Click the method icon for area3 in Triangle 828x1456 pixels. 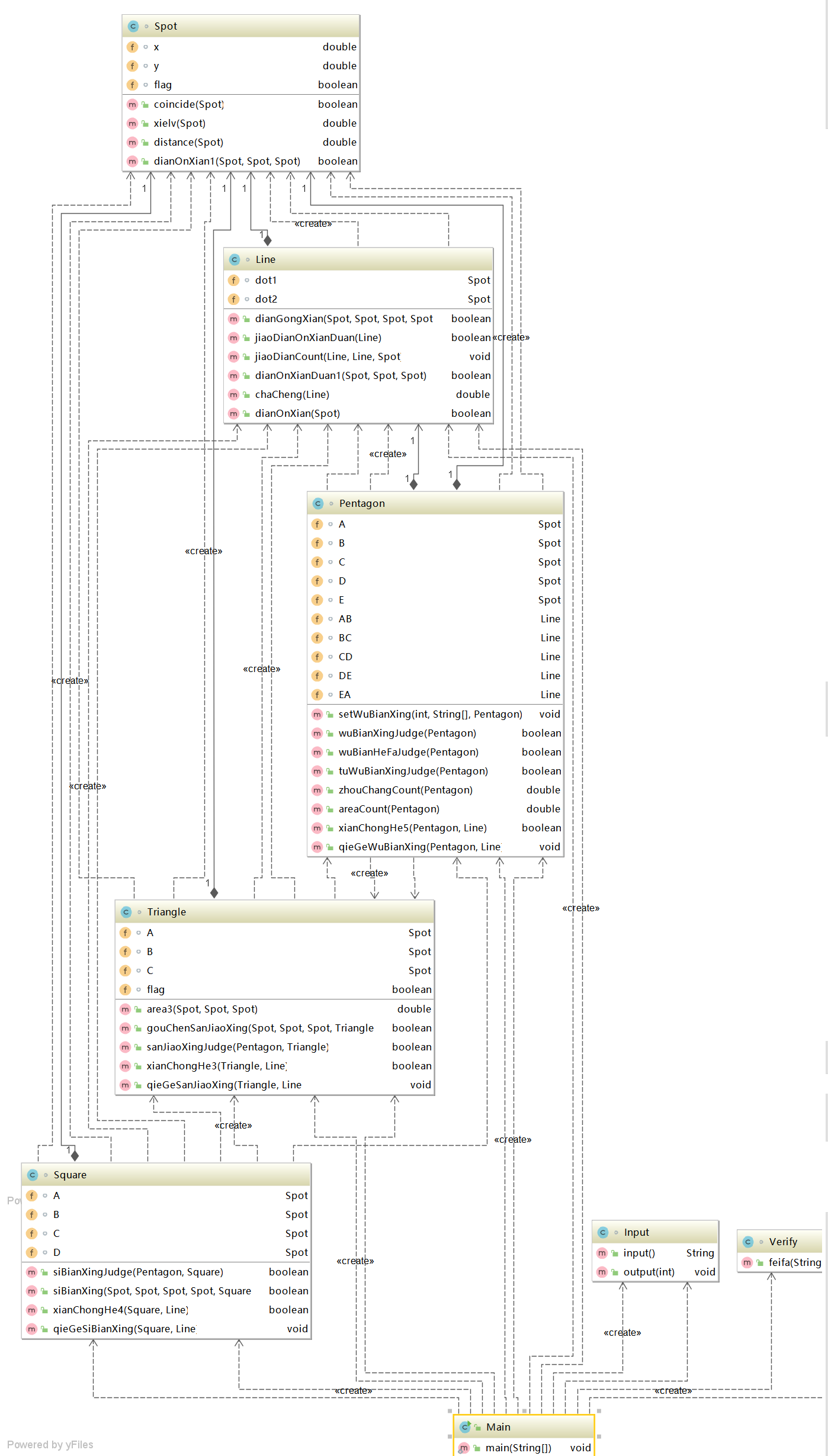[126, 1009]
